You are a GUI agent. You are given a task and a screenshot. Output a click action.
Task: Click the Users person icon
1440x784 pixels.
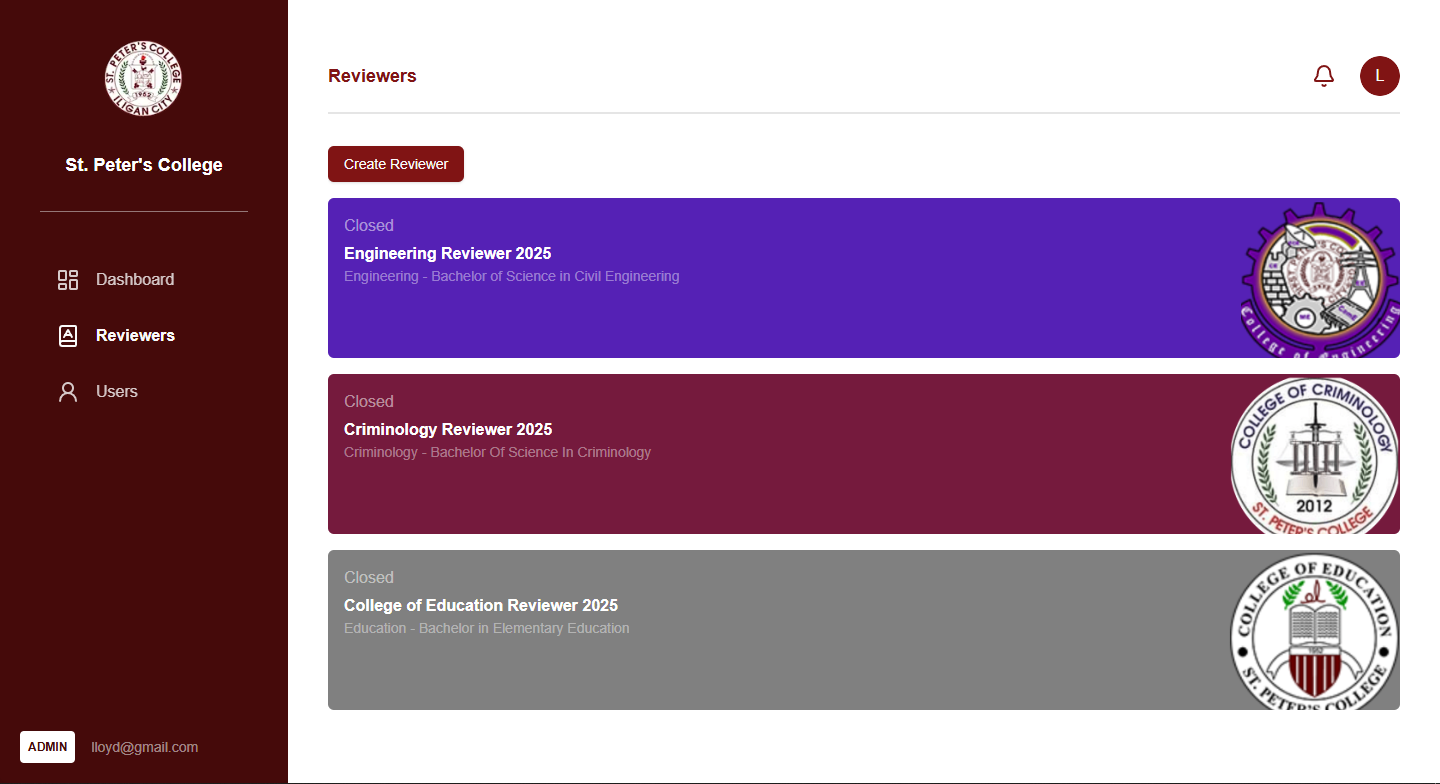(68, 392)
